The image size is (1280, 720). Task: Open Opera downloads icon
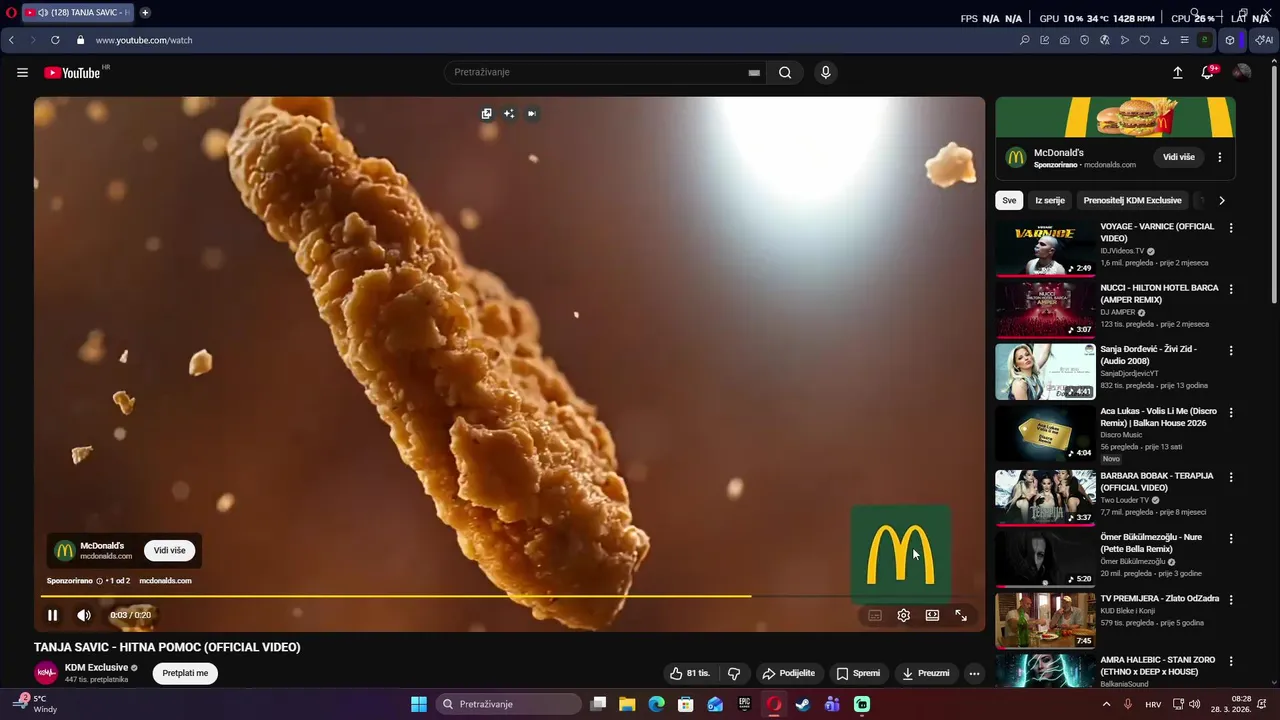point(1164,40)
